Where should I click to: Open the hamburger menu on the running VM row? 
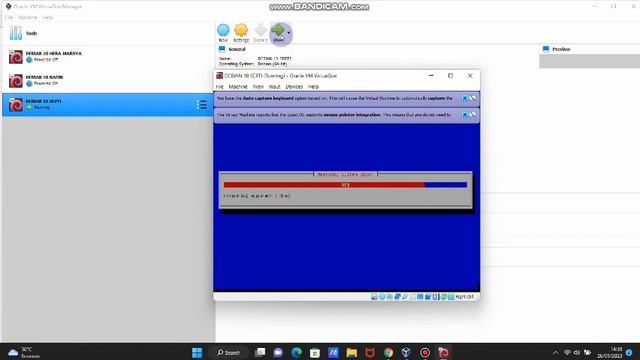pyautogui.click(x=201, y=105)
